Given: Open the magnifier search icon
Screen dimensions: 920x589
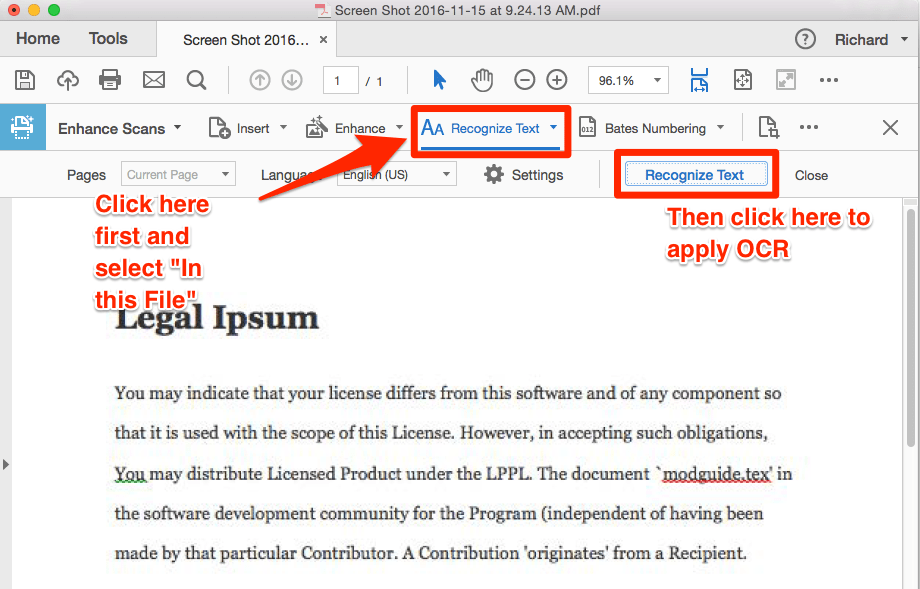Looking at the screenshot, I should [197, 80].
